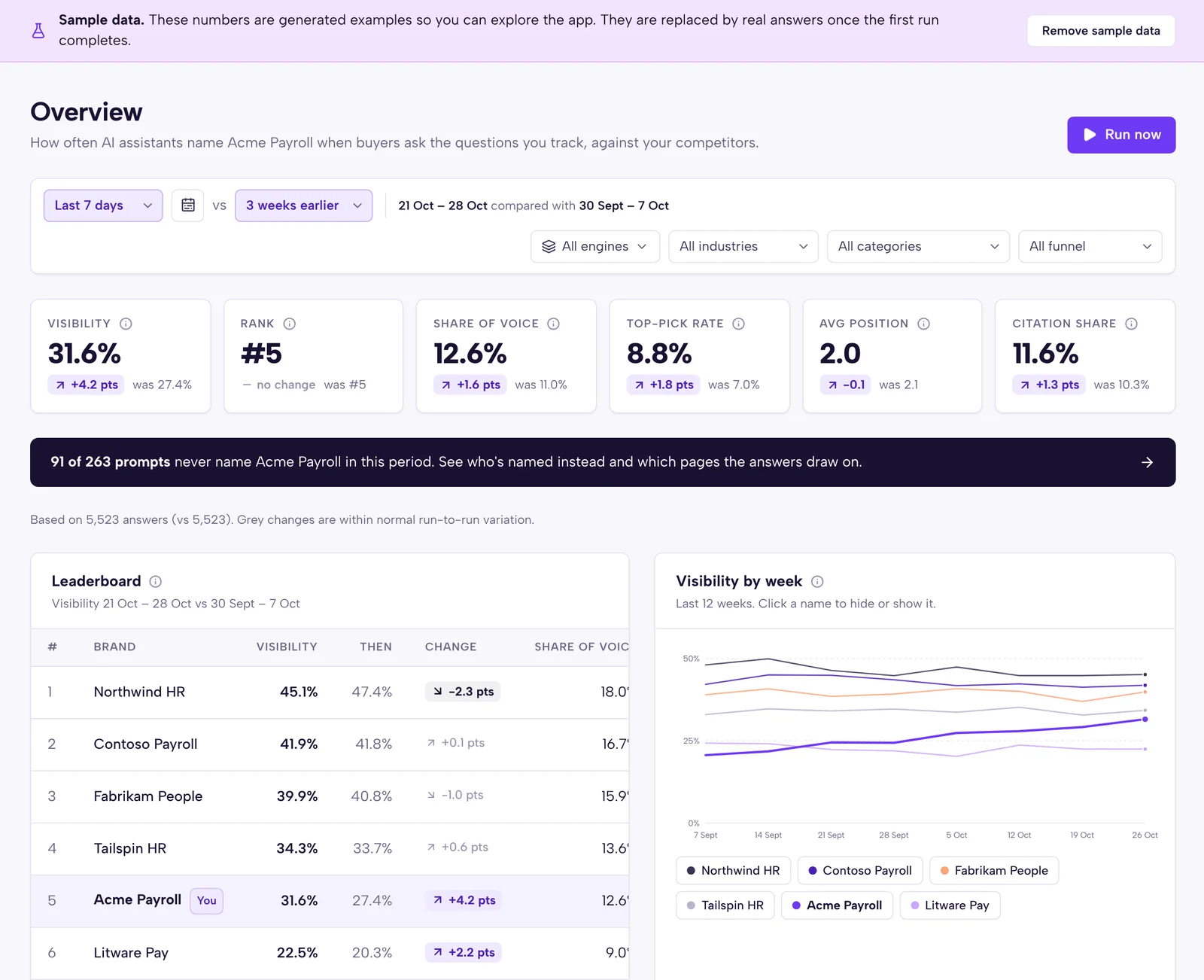Click the Brand column header

pos(114,647)
